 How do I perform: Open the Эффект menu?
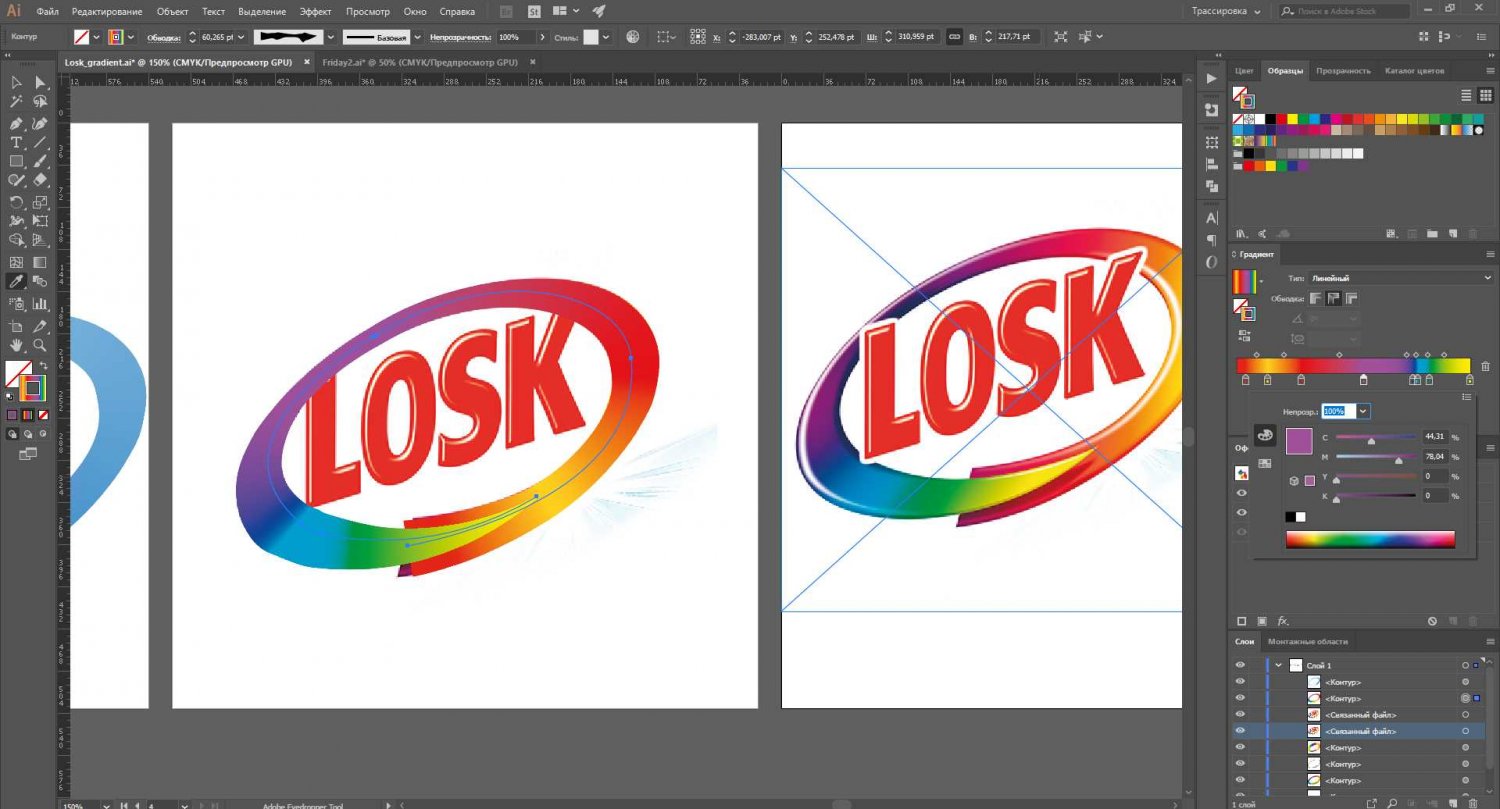click(315, 11)
